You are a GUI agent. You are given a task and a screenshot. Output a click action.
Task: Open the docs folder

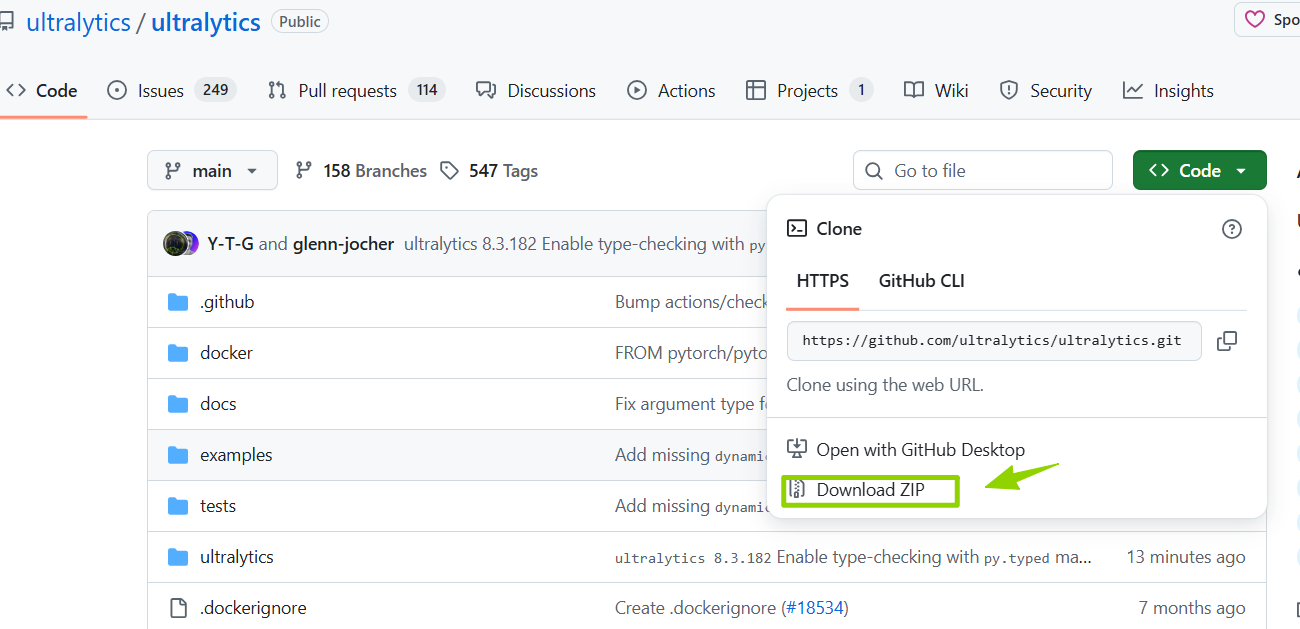click(x=218, y=404)
